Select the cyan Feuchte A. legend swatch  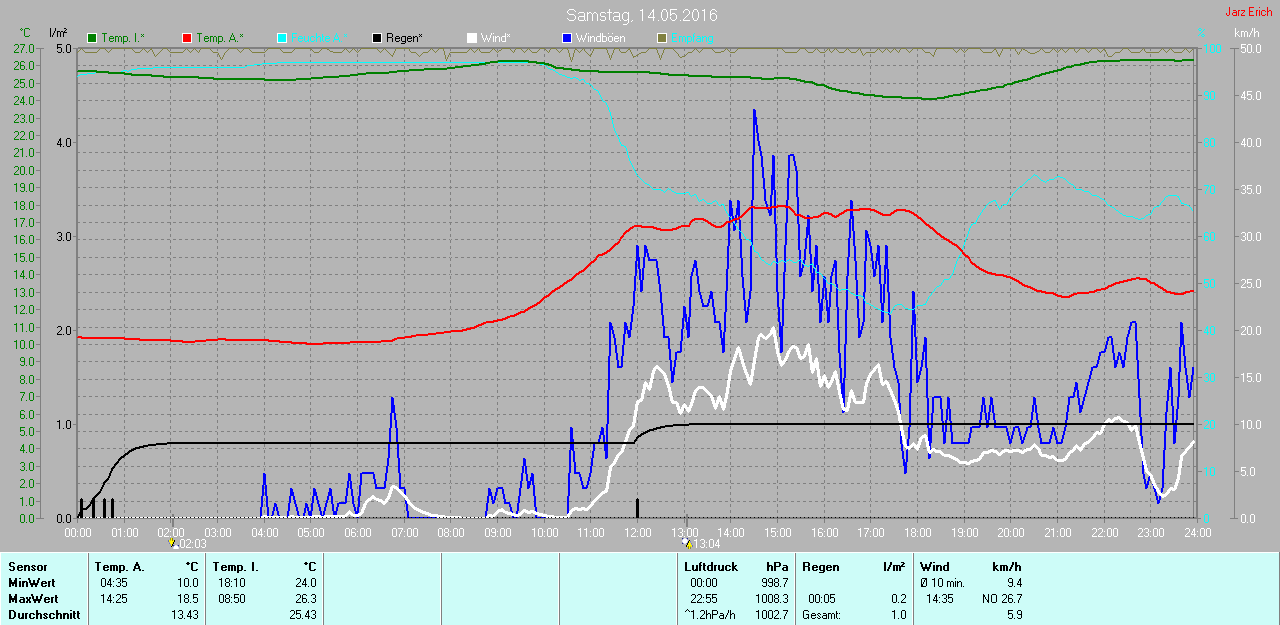tap(281, 38)
